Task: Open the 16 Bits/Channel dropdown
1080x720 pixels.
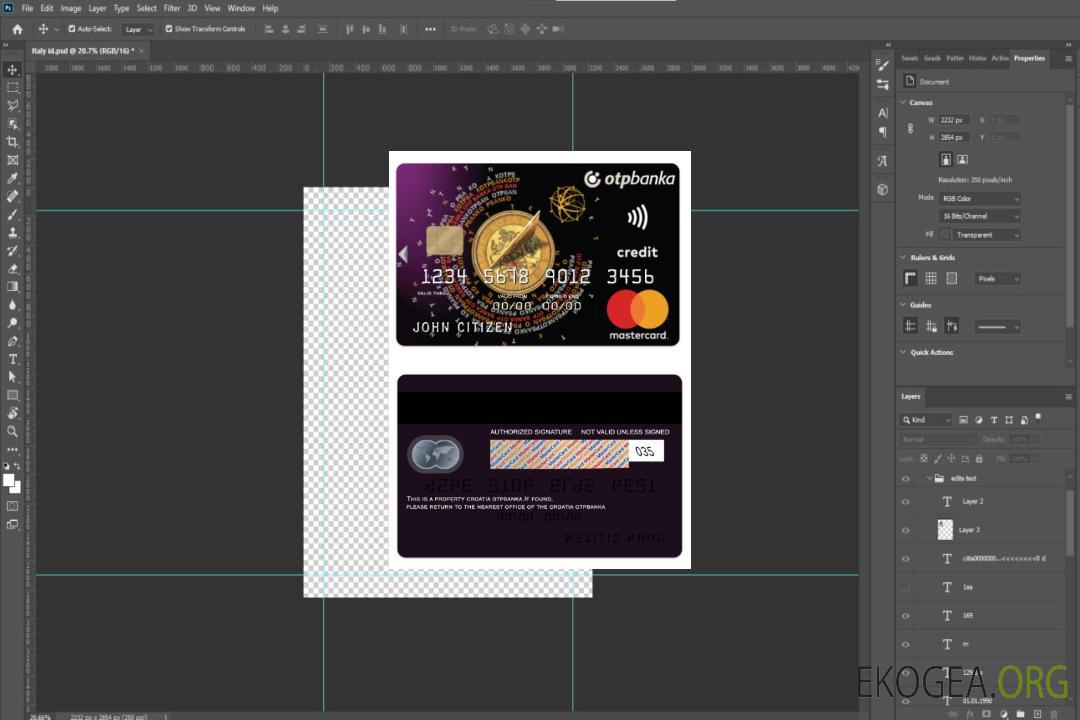Action: [x=979, y=216]
